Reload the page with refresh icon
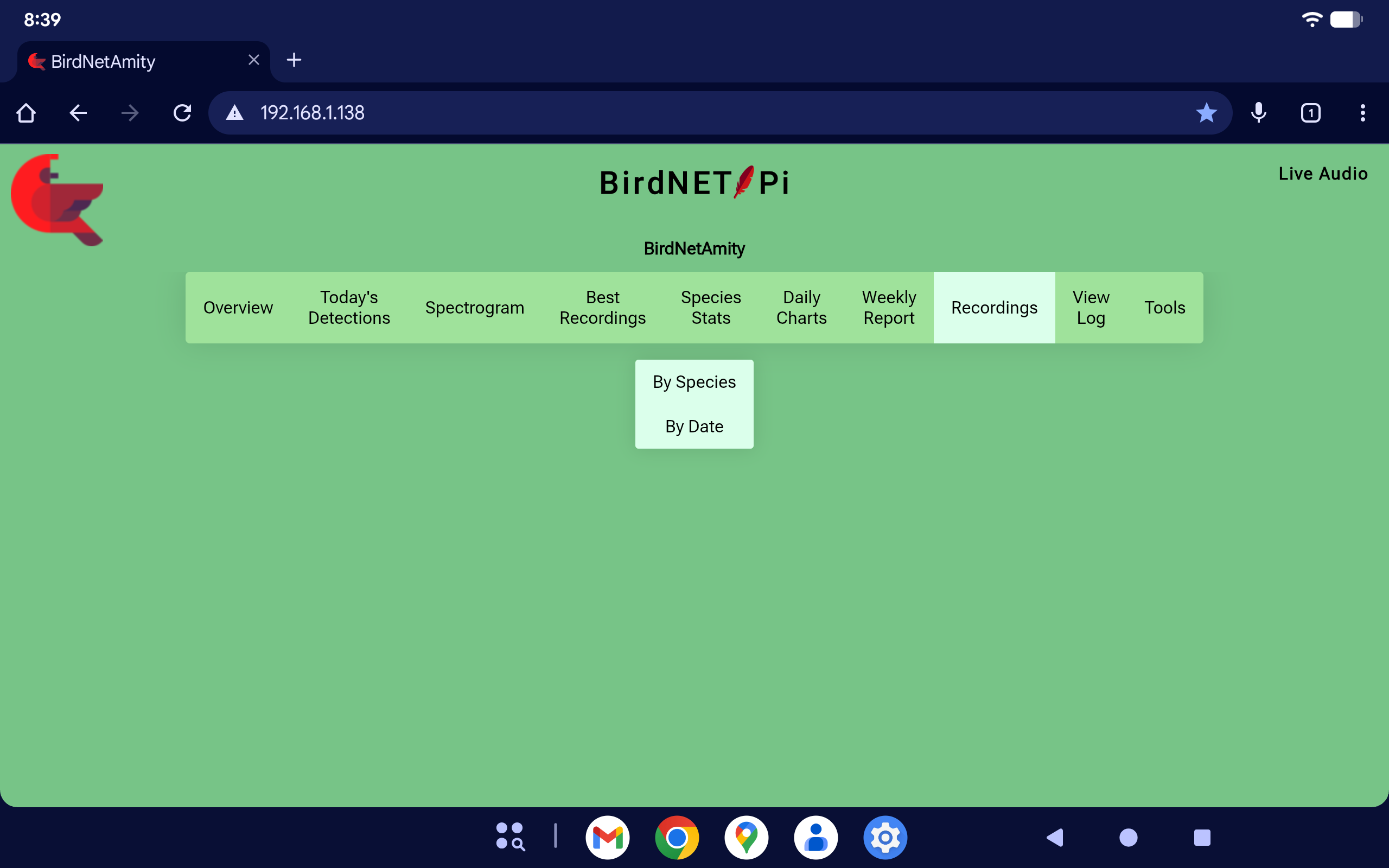This screenshot has height=868, width=1389. [182, 113]
